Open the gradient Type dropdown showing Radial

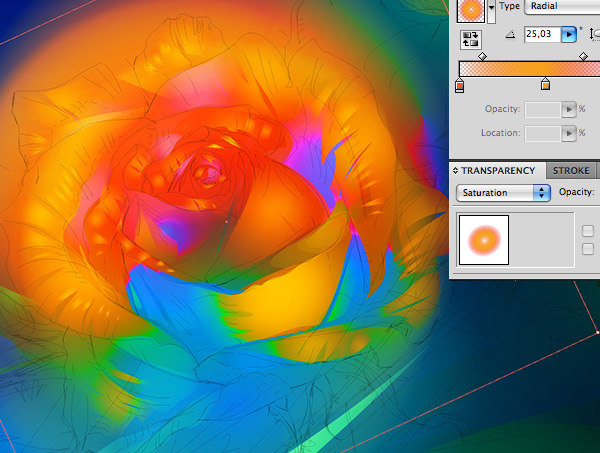click(562, 7)
